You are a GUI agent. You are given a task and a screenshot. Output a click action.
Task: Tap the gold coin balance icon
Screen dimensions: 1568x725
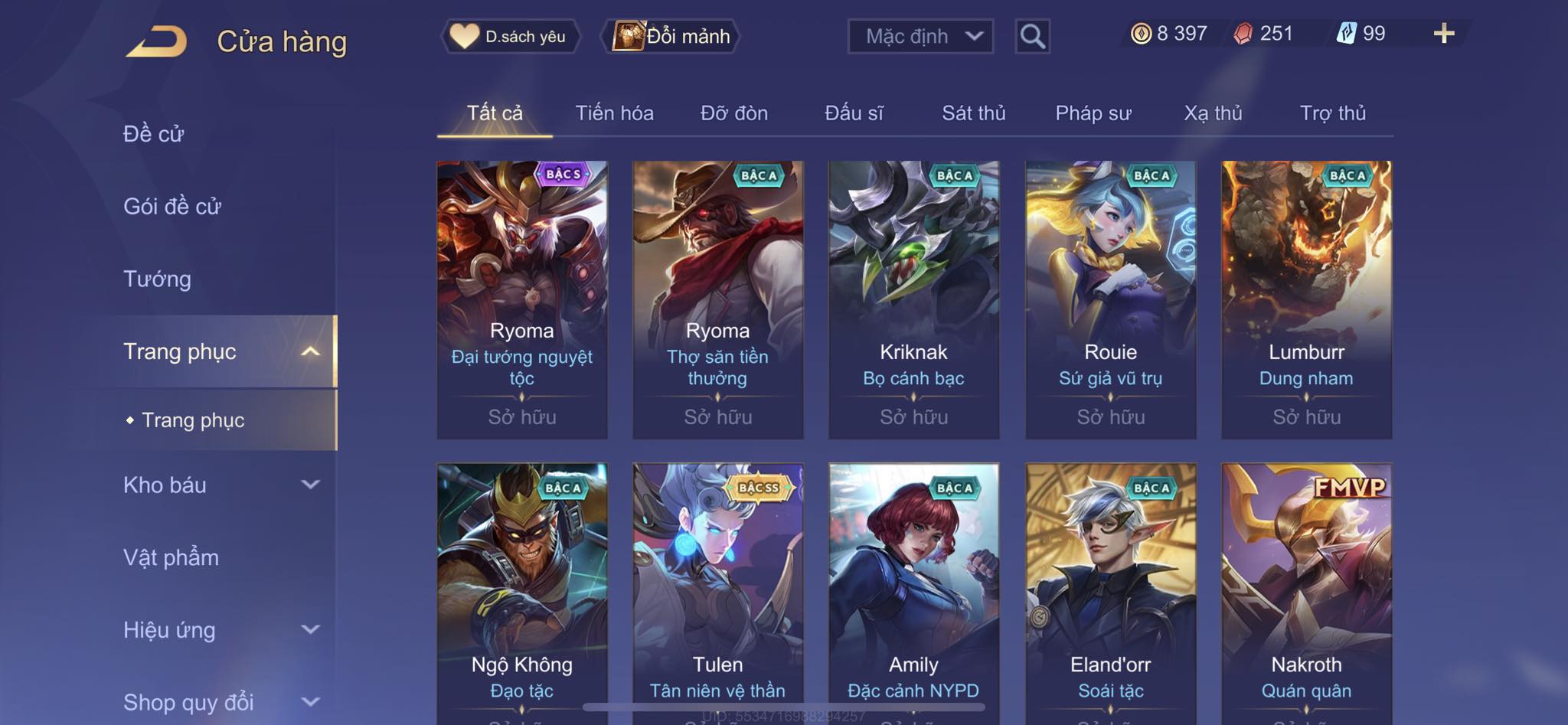point(1141,34)
